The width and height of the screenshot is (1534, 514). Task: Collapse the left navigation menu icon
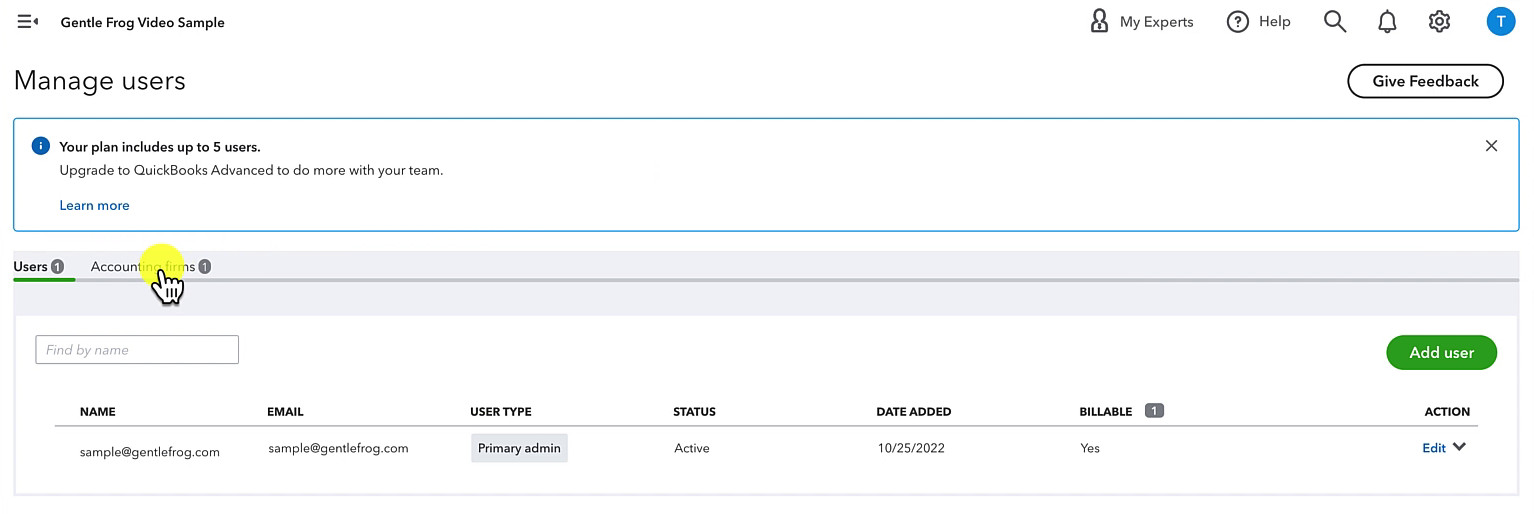(x=28, y=21)
